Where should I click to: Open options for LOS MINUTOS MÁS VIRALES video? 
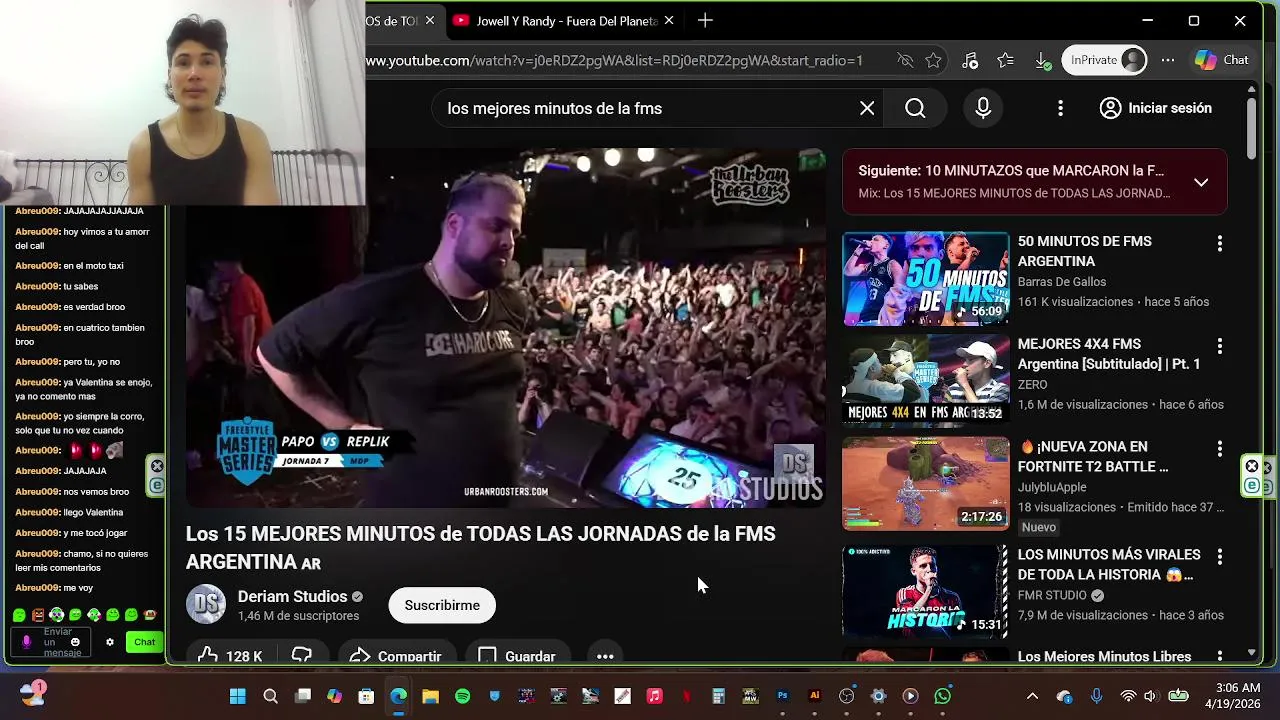[x=1219, y=556]
